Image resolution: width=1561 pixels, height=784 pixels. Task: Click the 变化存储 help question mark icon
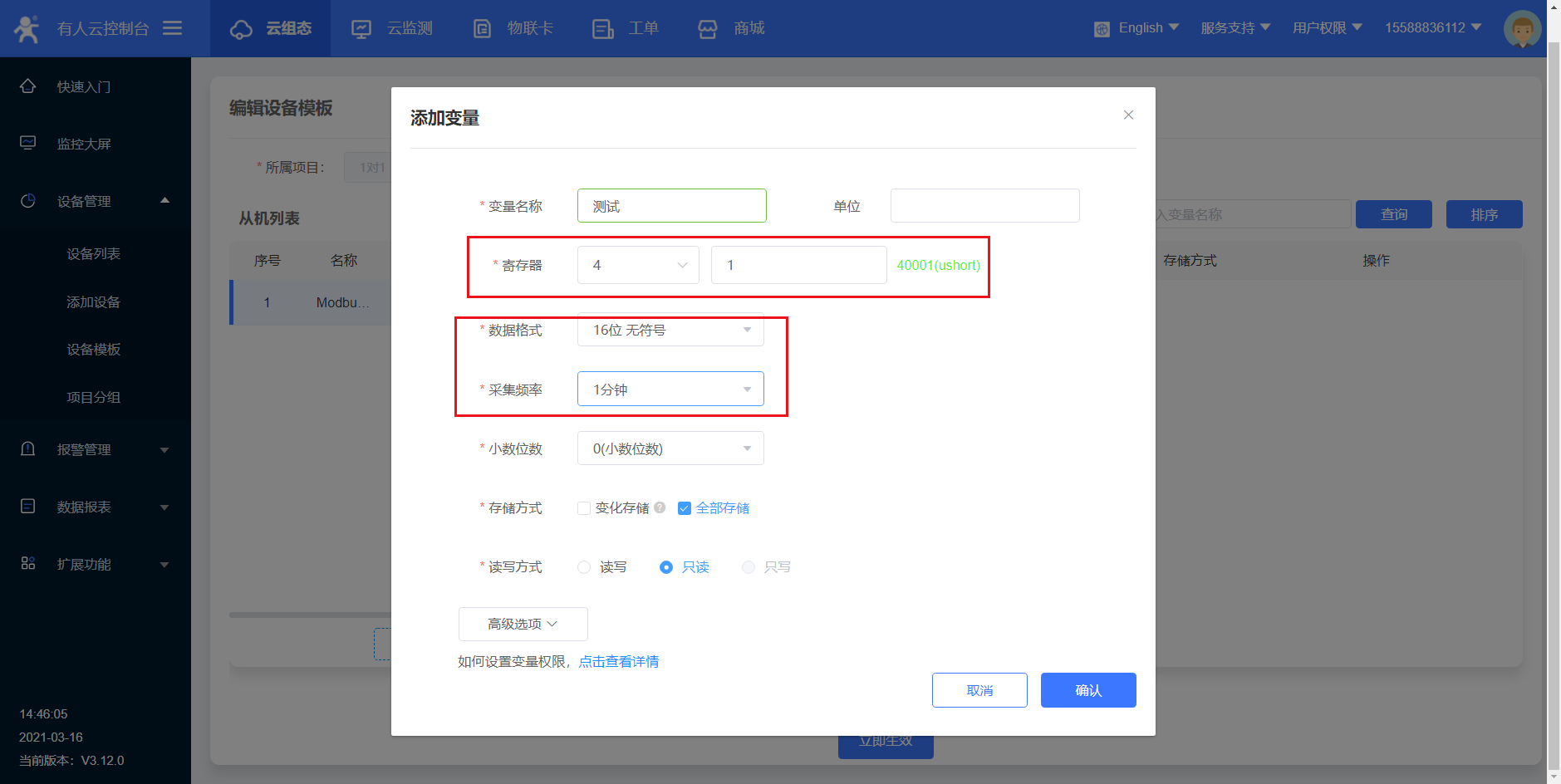[x=660, y=507]
